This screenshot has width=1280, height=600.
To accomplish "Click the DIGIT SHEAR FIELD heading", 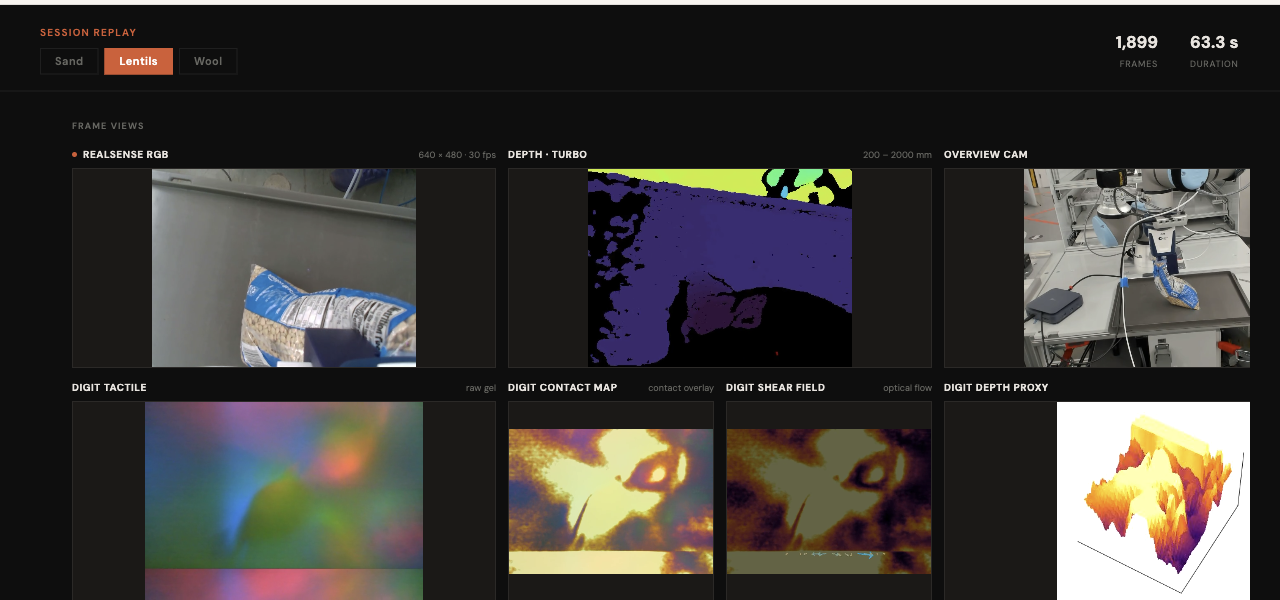I will (775, 388).
